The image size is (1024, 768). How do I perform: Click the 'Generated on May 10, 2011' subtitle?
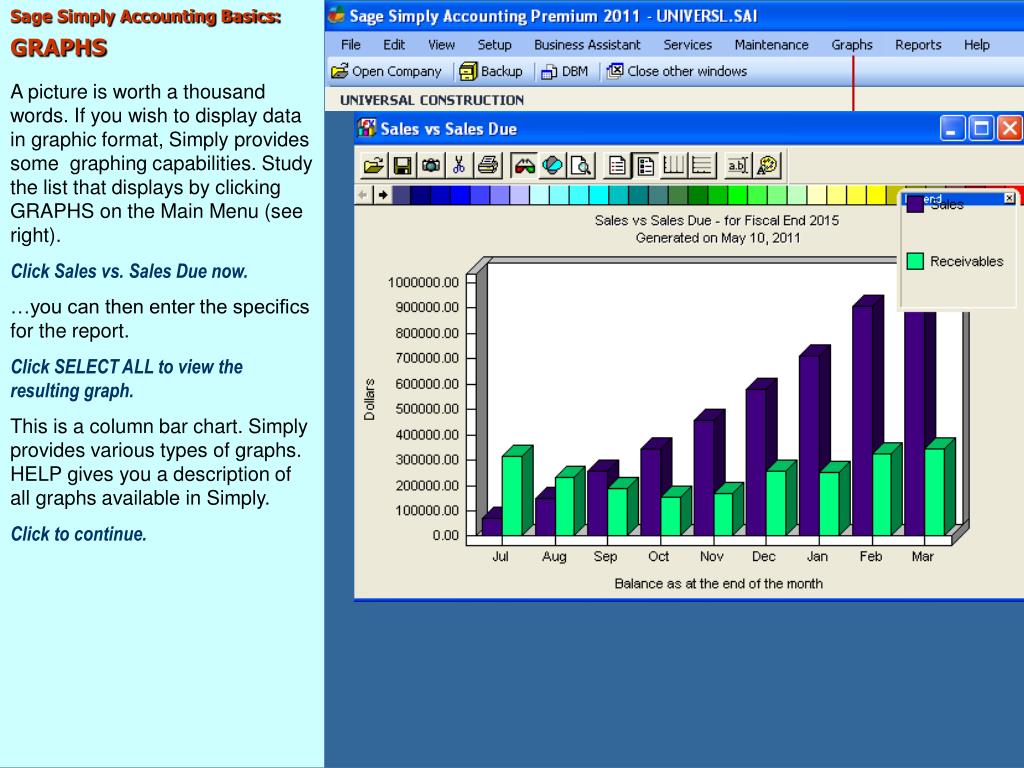pyautogui.click(x=718, y=238)
